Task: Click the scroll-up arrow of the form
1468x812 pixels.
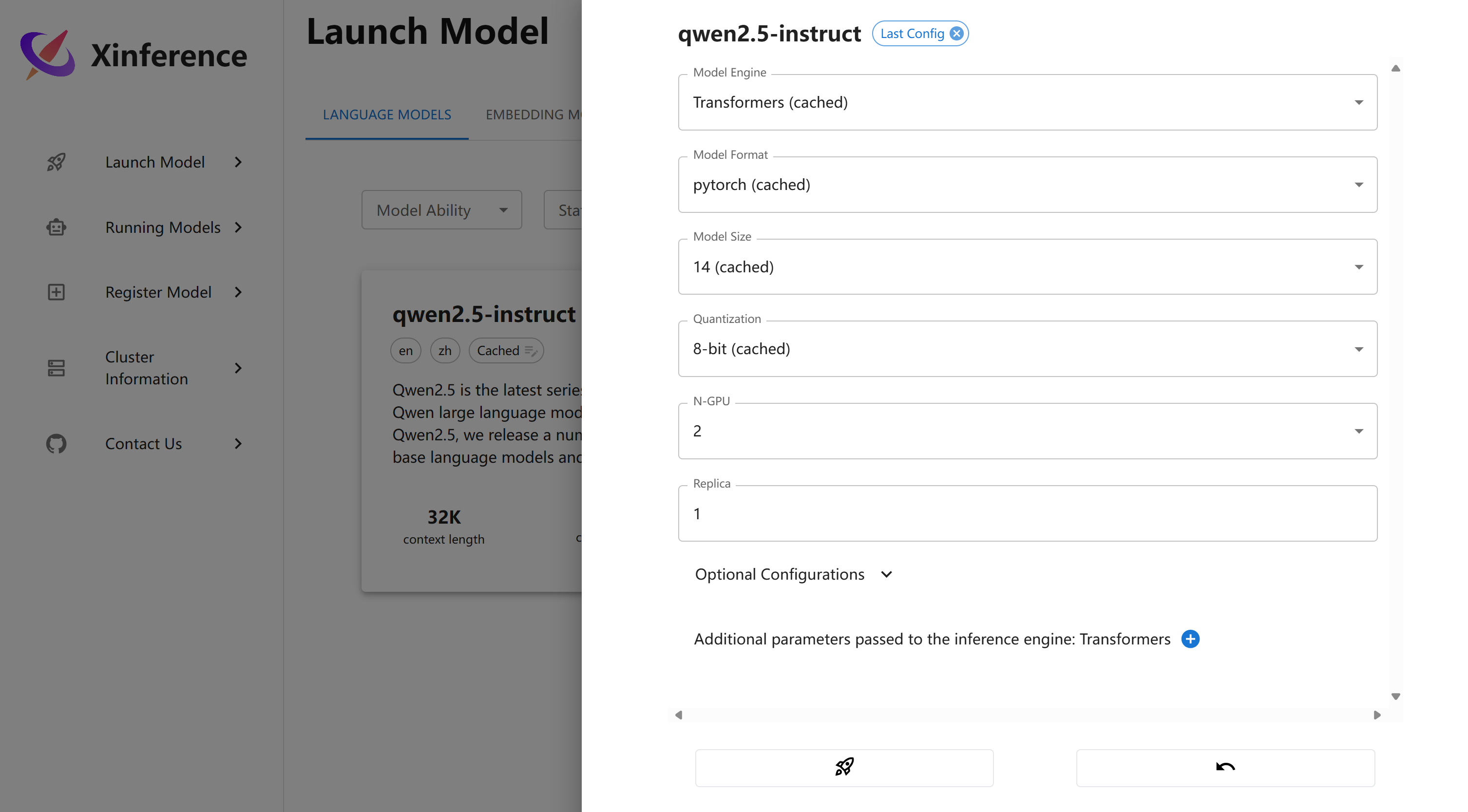Action: tap(1395, 68)
